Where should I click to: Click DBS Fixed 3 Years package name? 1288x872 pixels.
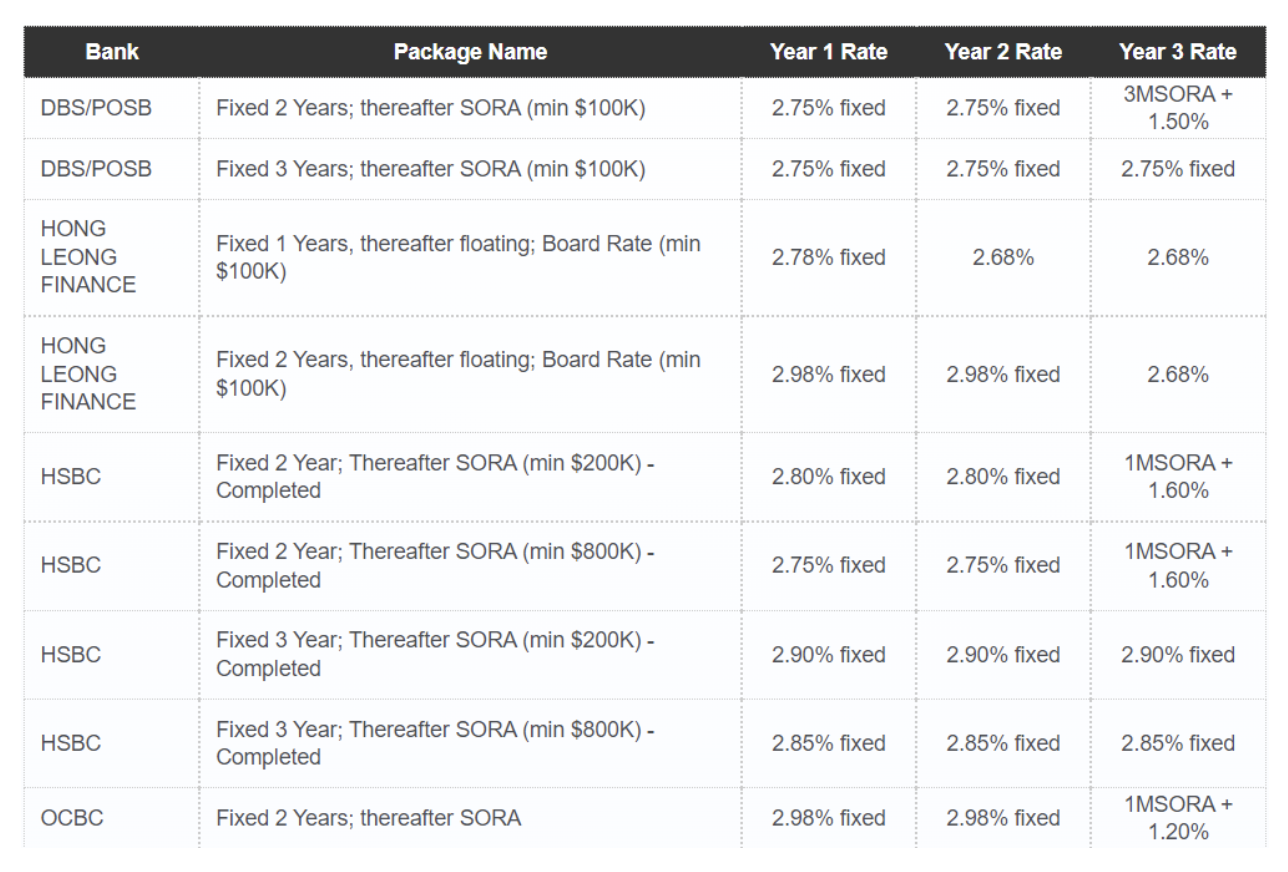pyautogui.click(x=431, y=169)
